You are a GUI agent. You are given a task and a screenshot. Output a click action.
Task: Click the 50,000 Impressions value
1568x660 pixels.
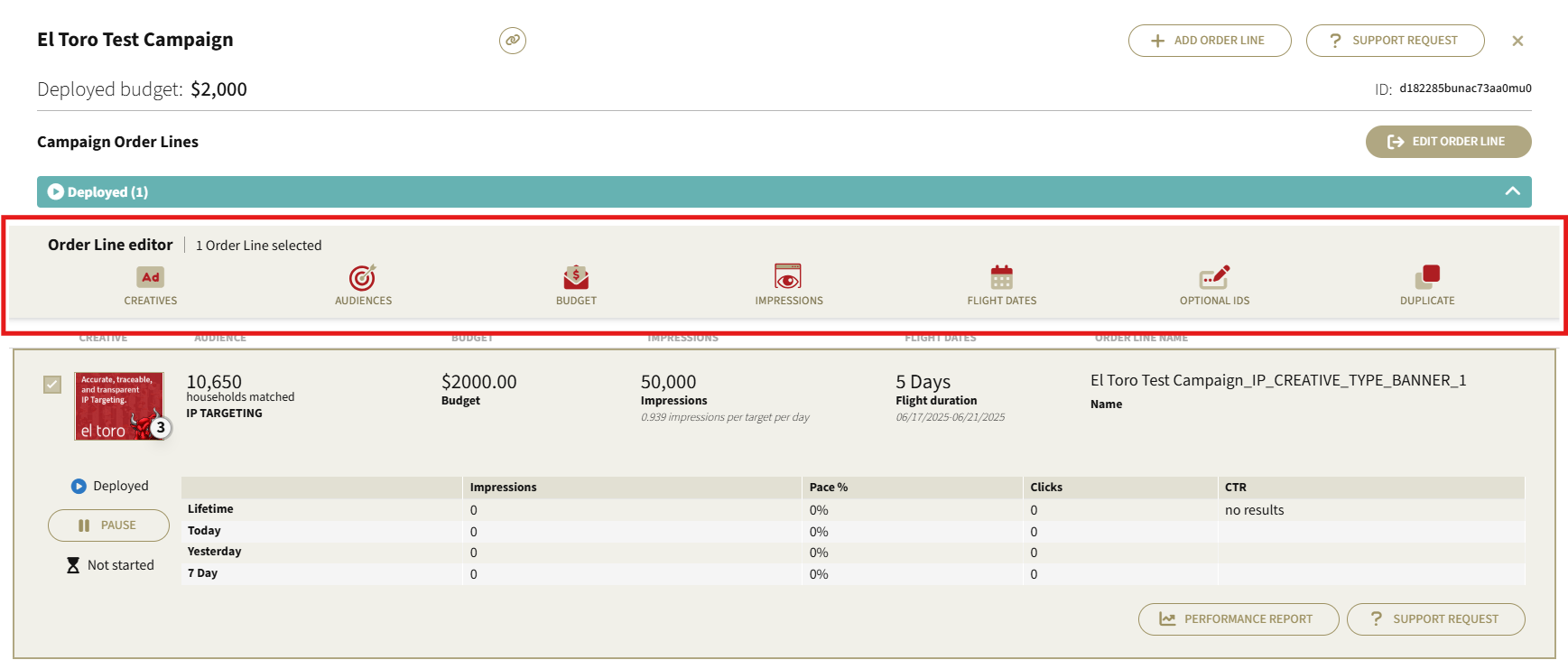[668, 382]
